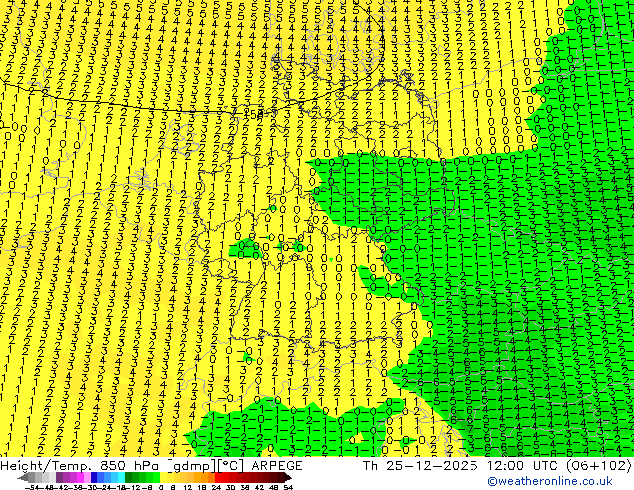Viewport: 634px width, 490px height.
Task: Click the '(06+102)' forecast run label
Action: click(598, 466)
